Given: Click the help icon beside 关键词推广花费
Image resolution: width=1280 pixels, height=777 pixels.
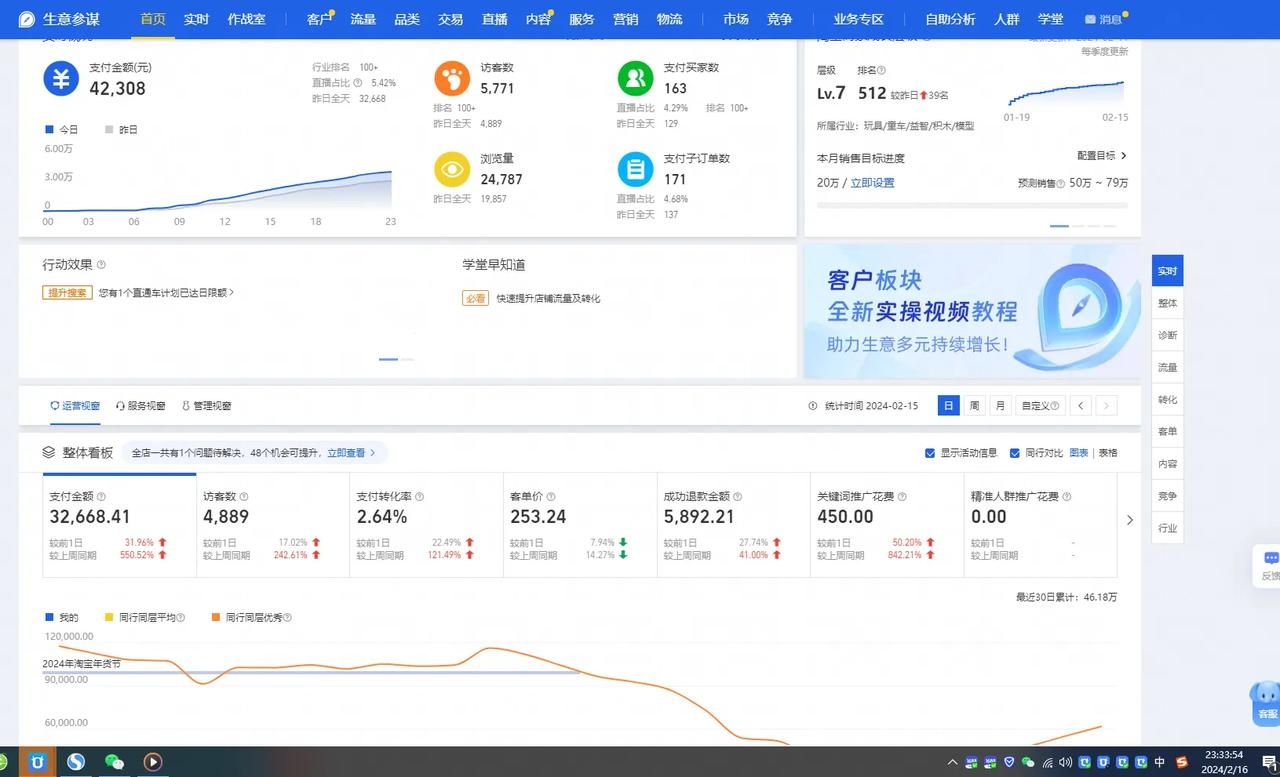Looking at the screenshot, I should click(x=902, y=496).
